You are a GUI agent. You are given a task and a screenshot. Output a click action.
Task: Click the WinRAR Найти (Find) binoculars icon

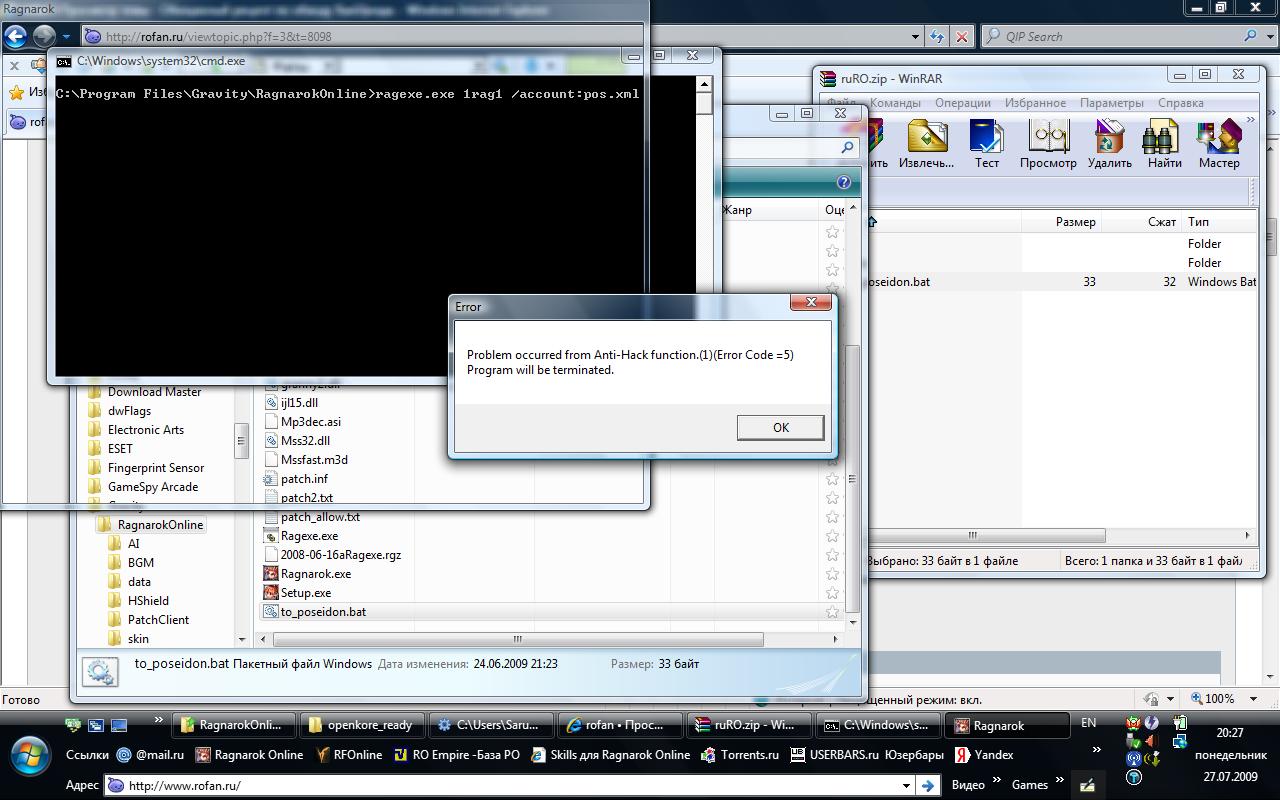coord(1164,145)
